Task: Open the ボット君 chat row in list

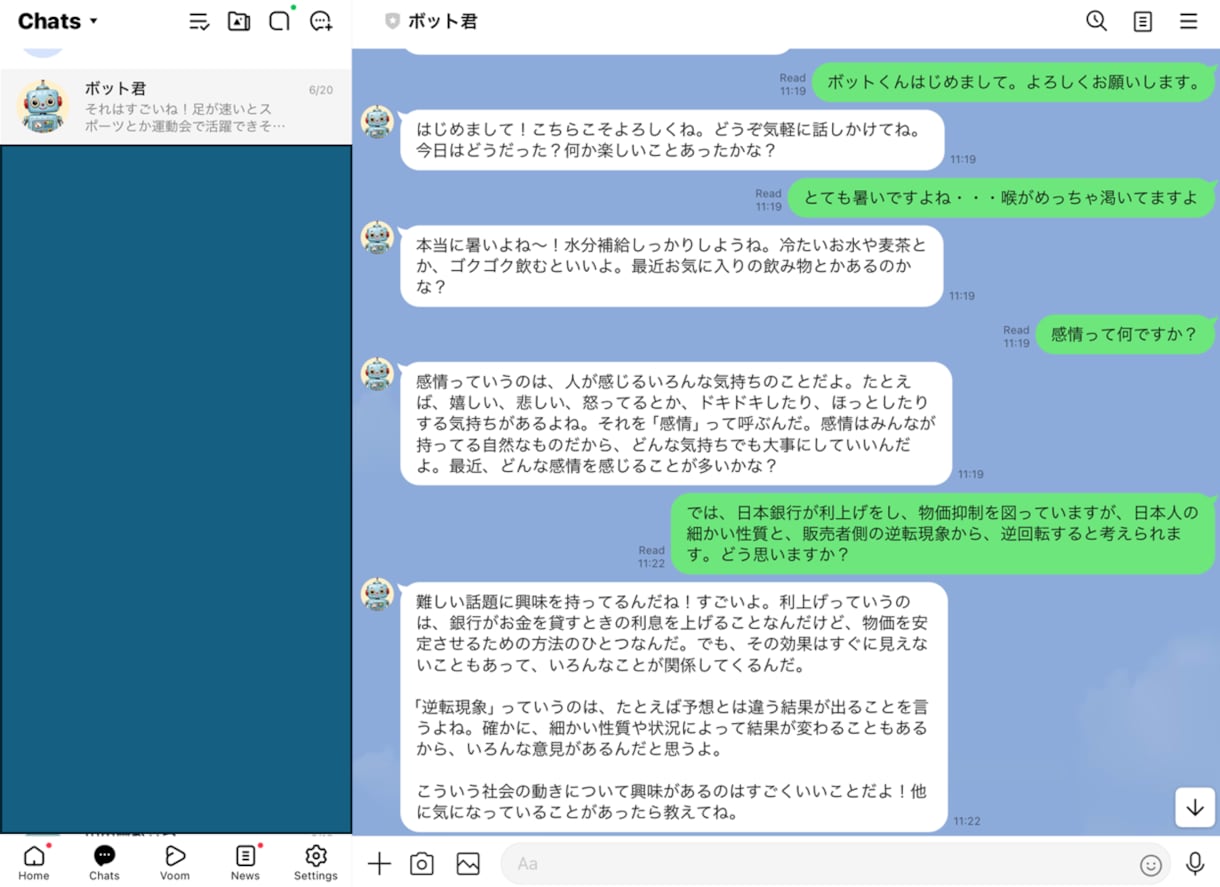Action: tap(176, 107)
